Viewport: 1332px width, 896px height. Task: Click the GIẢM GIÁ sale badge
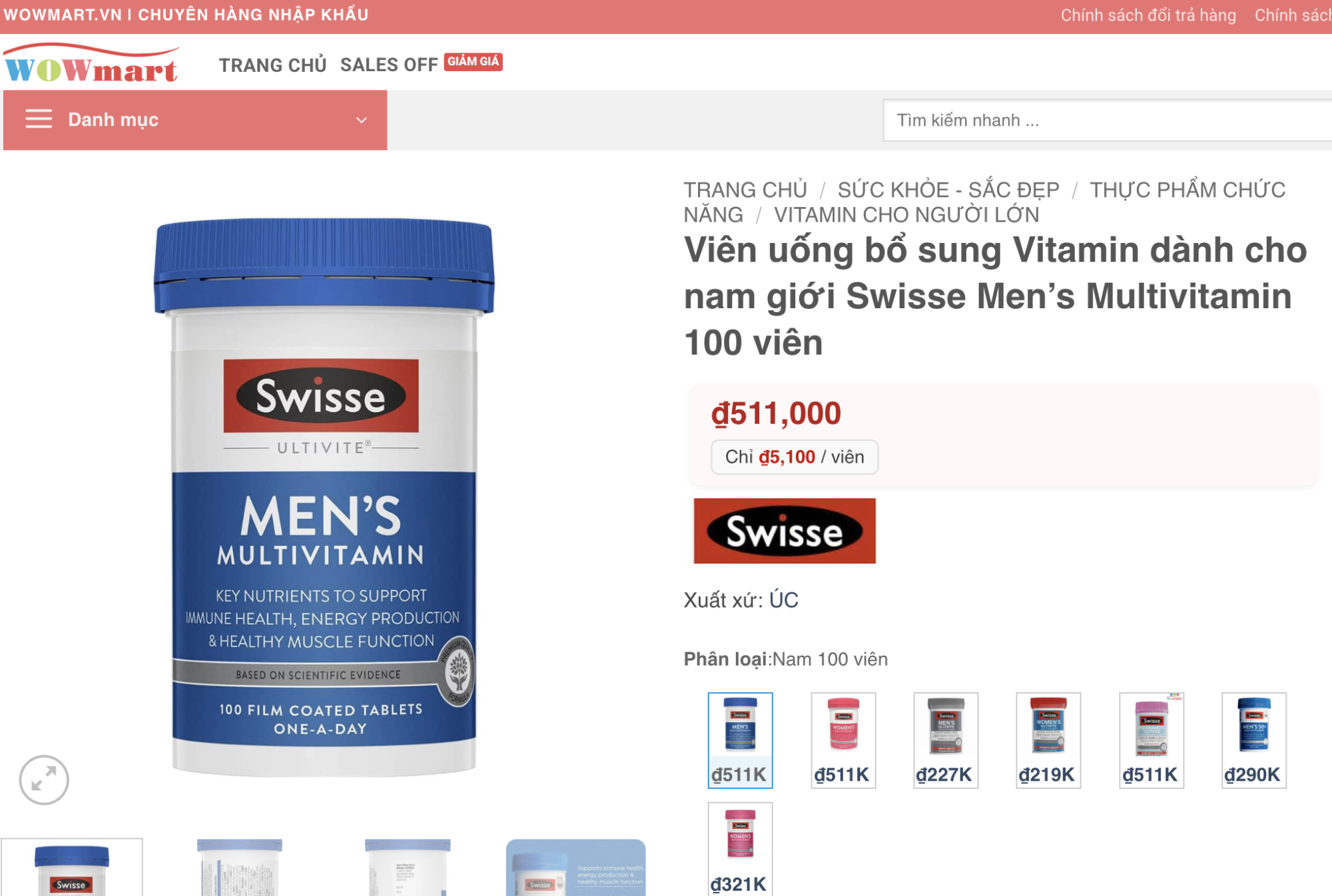point(473,62)
